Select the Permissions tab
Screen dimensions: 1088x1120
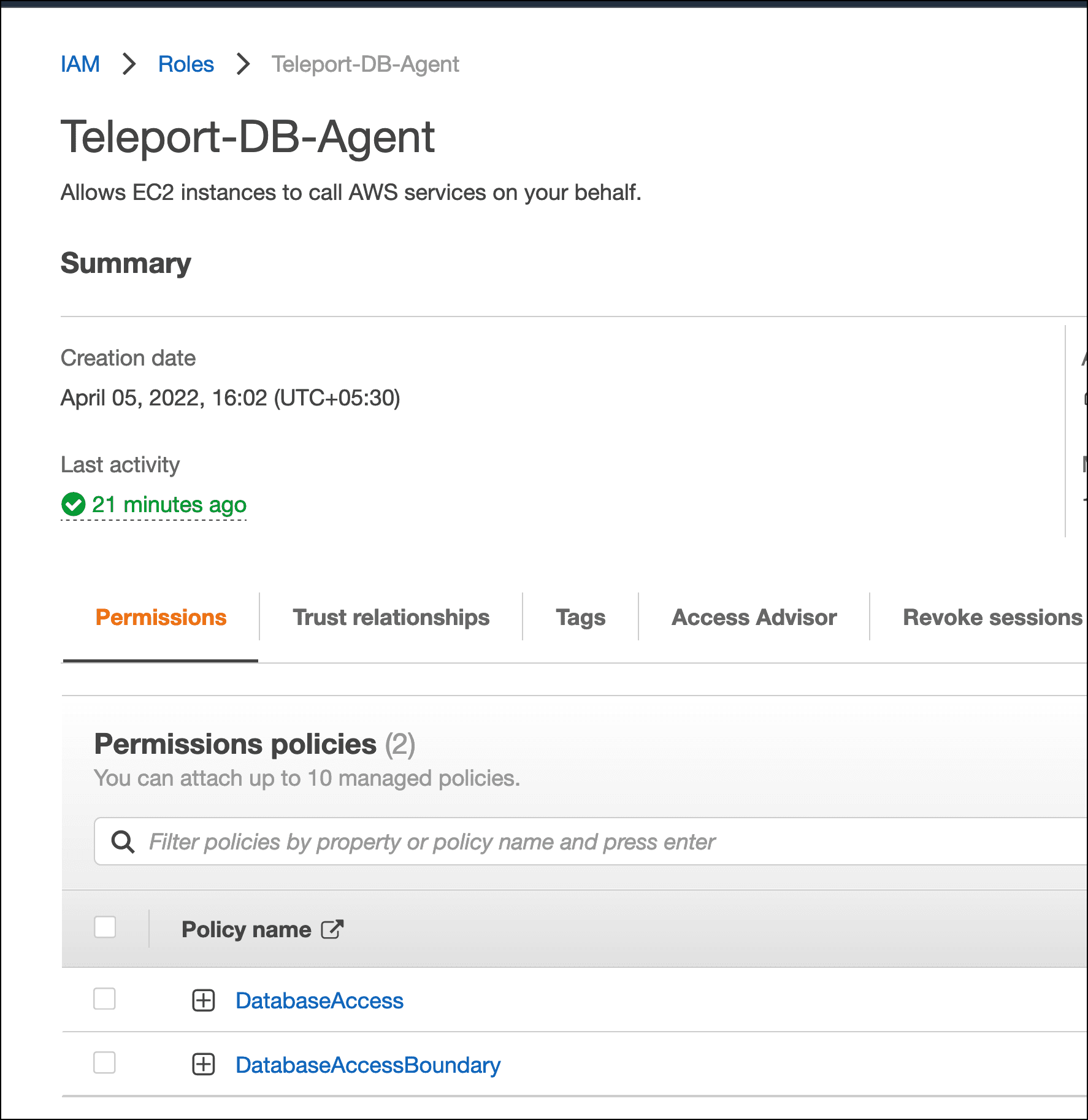pos(161,617)
